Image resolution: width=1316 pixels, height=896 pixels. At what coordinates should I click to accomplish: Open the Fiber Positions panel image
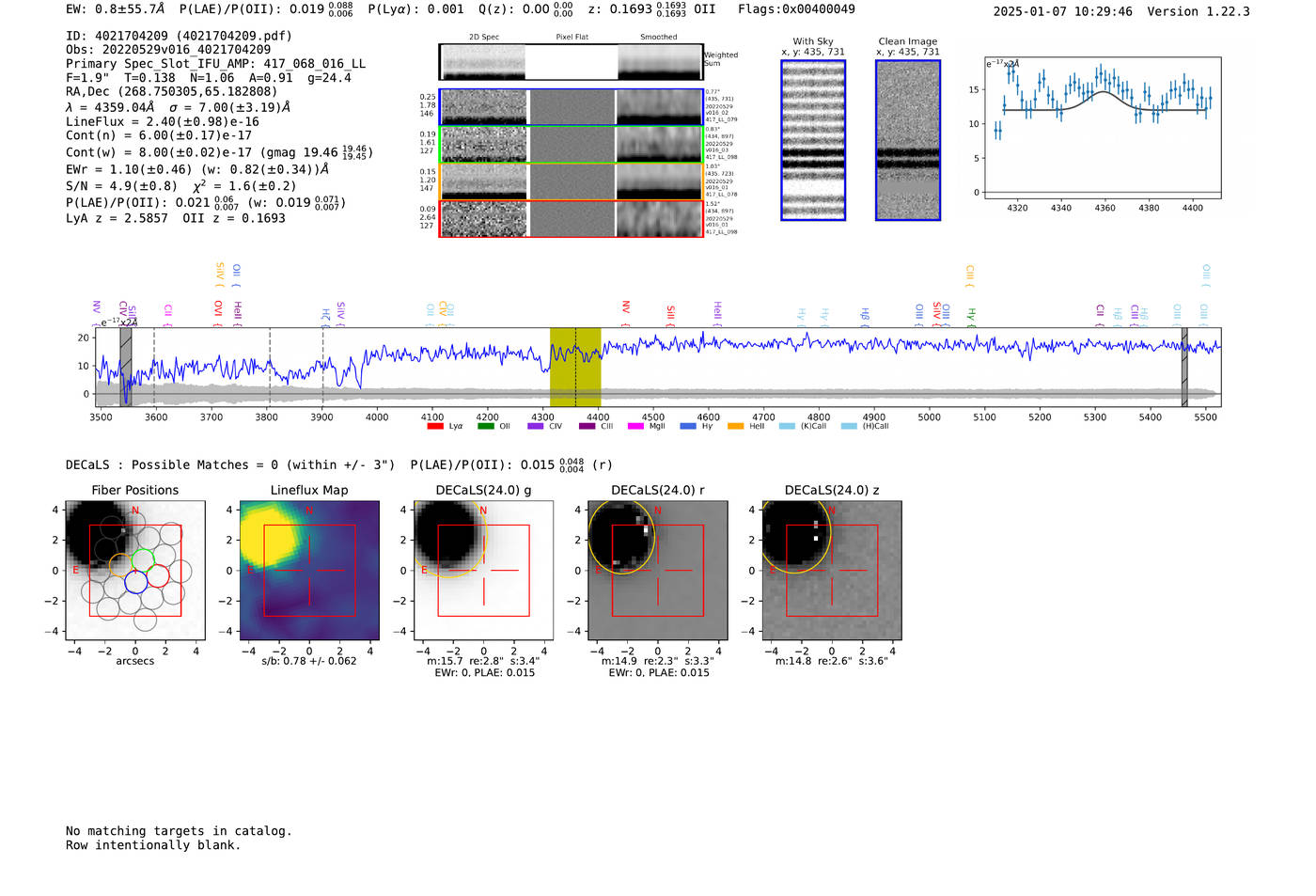click(135, 570)
